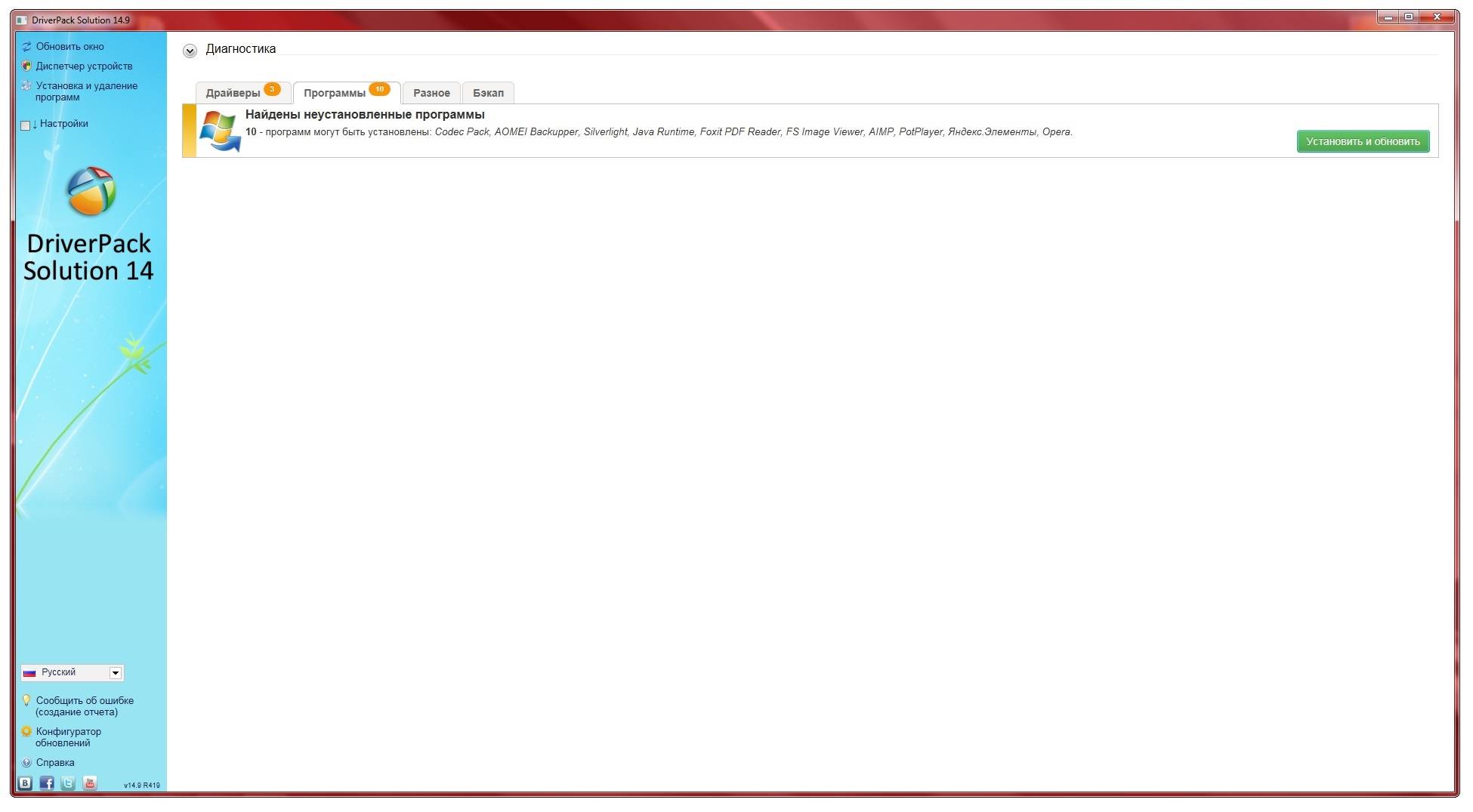Viewport: 1473px width, 812px height.
Task: Open Установка и удаление программ link
Action: (x=86, y=91)
